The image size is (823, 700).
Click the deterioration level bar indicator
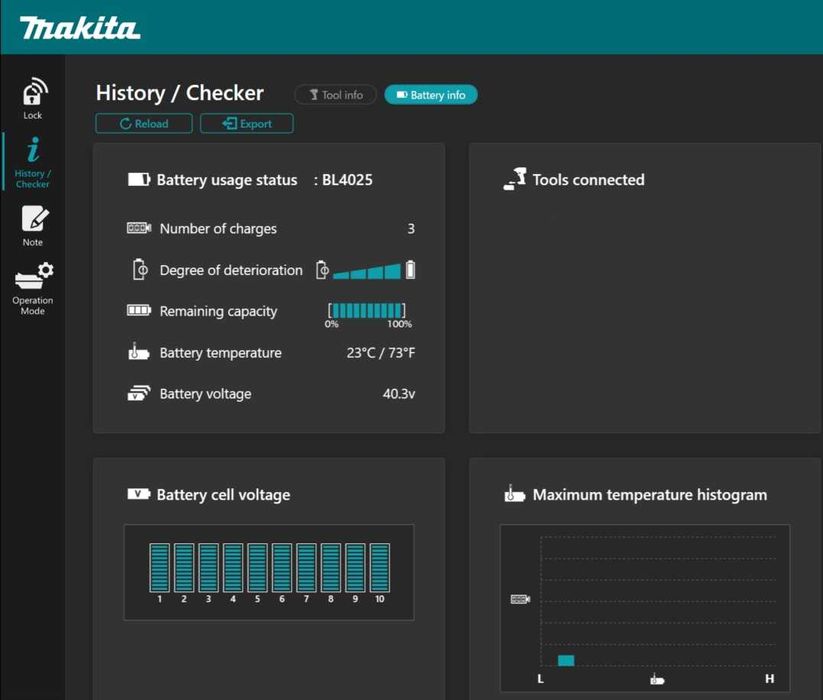367,271
